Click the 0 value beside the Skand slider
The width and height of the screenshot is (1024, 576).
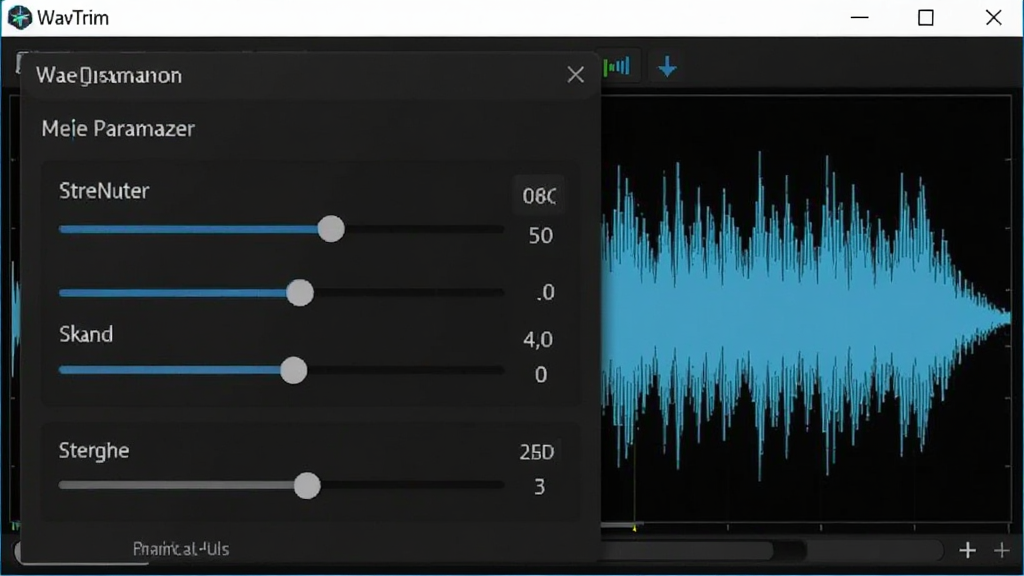coord(541,375)
